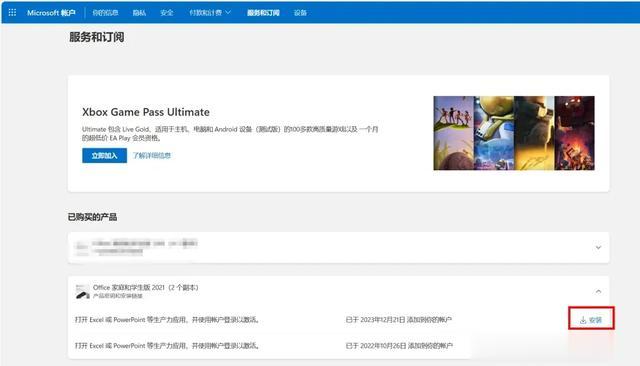Click the Xbox Game Pass Ultimate title
This screenshot has width=640, height=366.
point(146,112)
